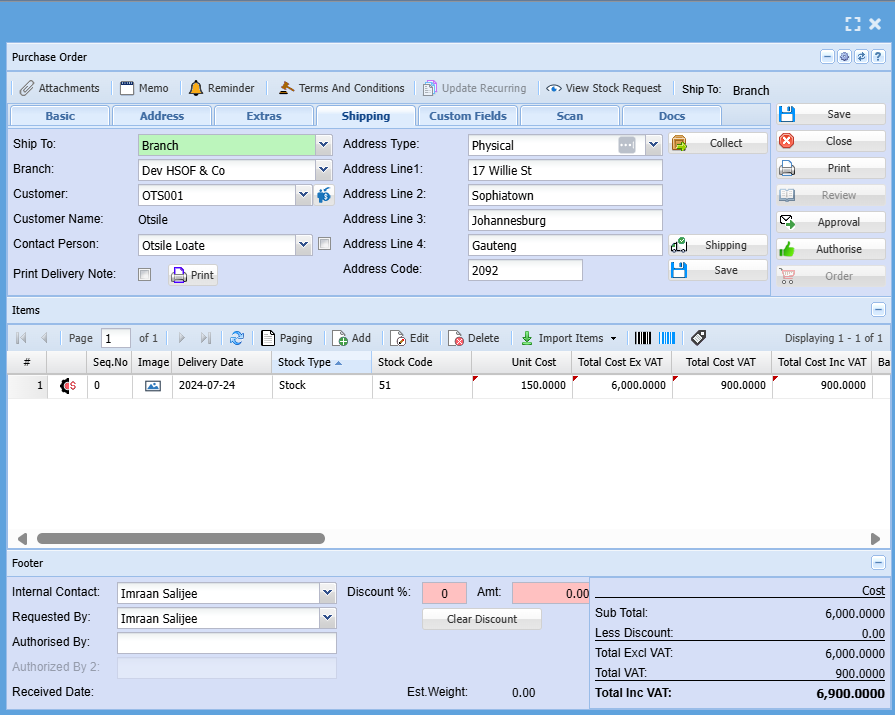Open the Address tab

(161, 116)
